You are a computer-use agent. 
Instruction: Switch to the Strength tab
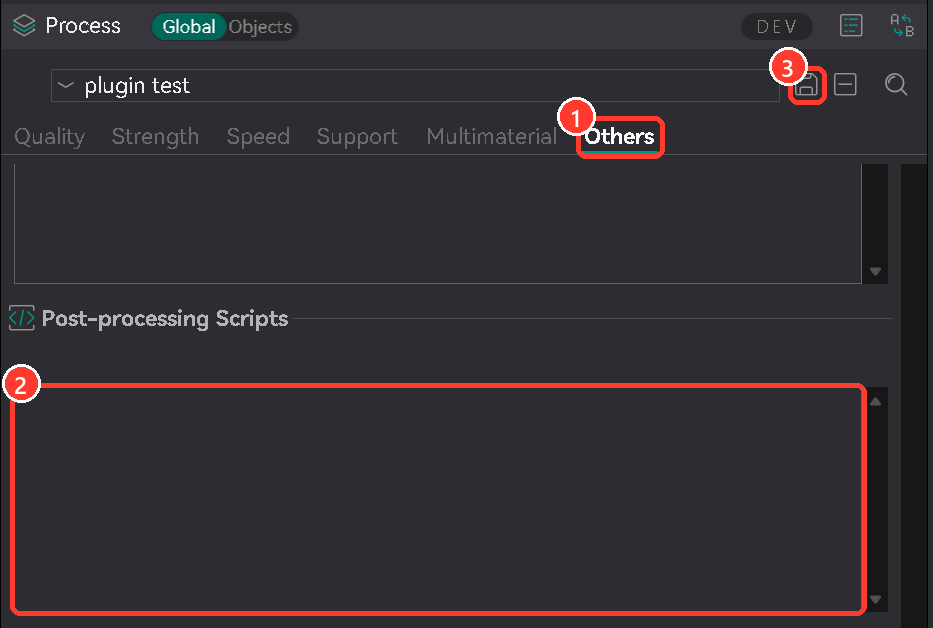point(155,137)
